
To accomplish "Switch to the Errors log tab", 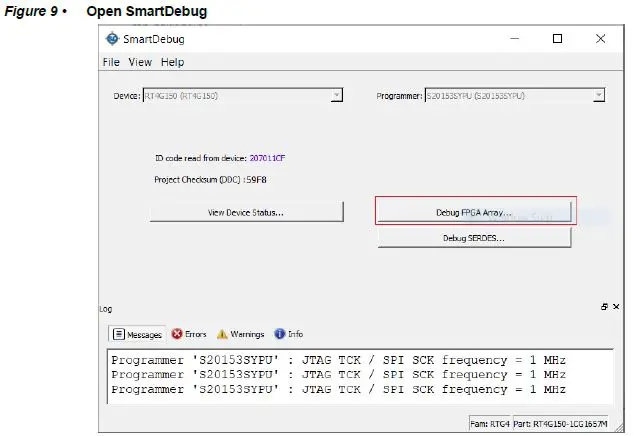I will (189, 334).
